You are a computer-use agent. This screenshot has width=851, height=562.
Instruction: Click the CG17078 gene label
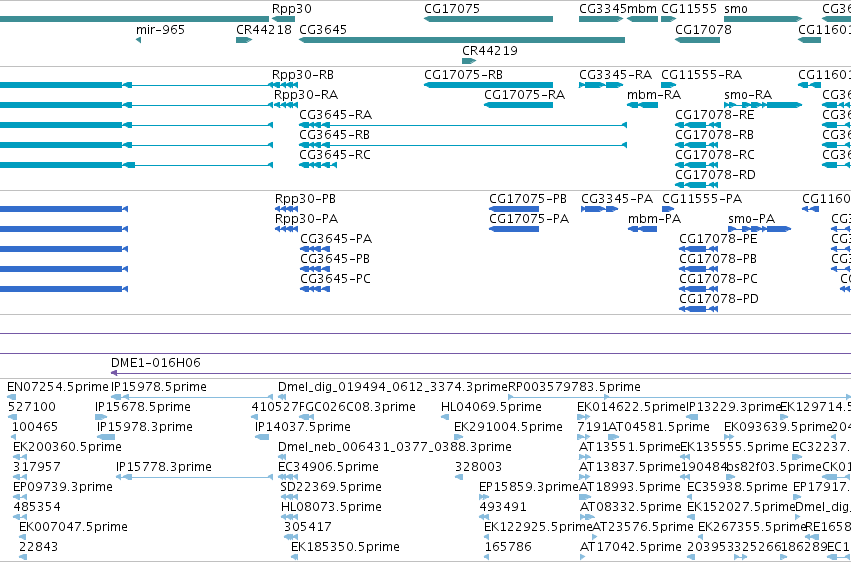click(x=703, y=30)
